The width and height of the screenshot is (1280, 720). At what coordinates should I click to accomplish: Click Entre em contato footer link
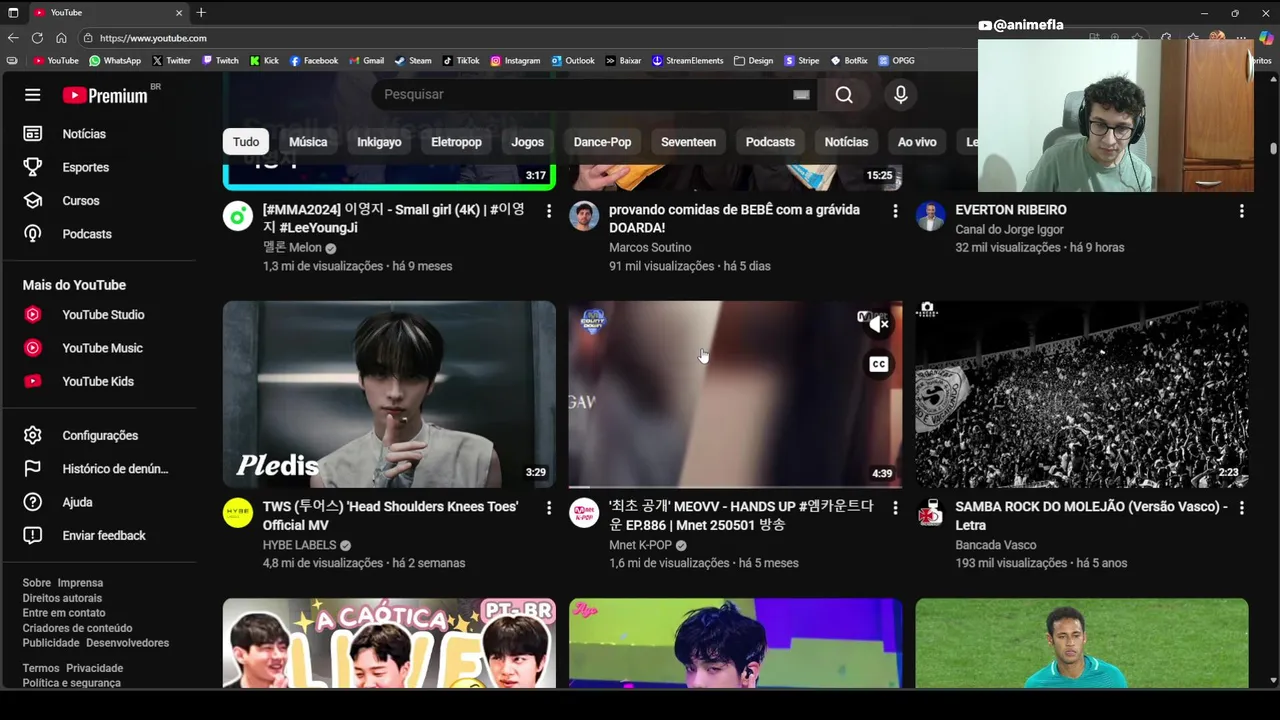[64, 613]
